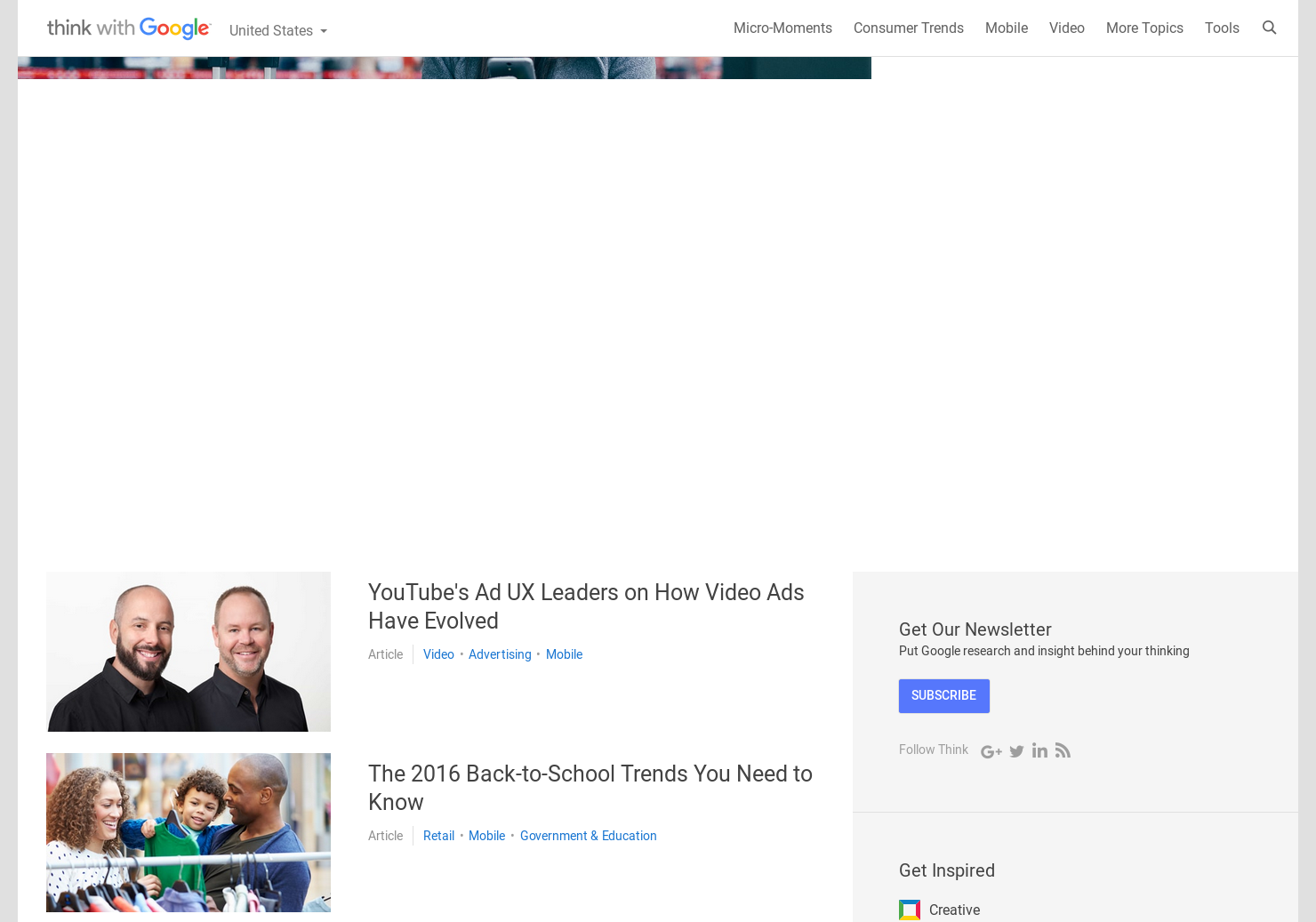Follow Think on LinkedIn
Screen dimensions: 1316x922
click(x=1039, y=751)
